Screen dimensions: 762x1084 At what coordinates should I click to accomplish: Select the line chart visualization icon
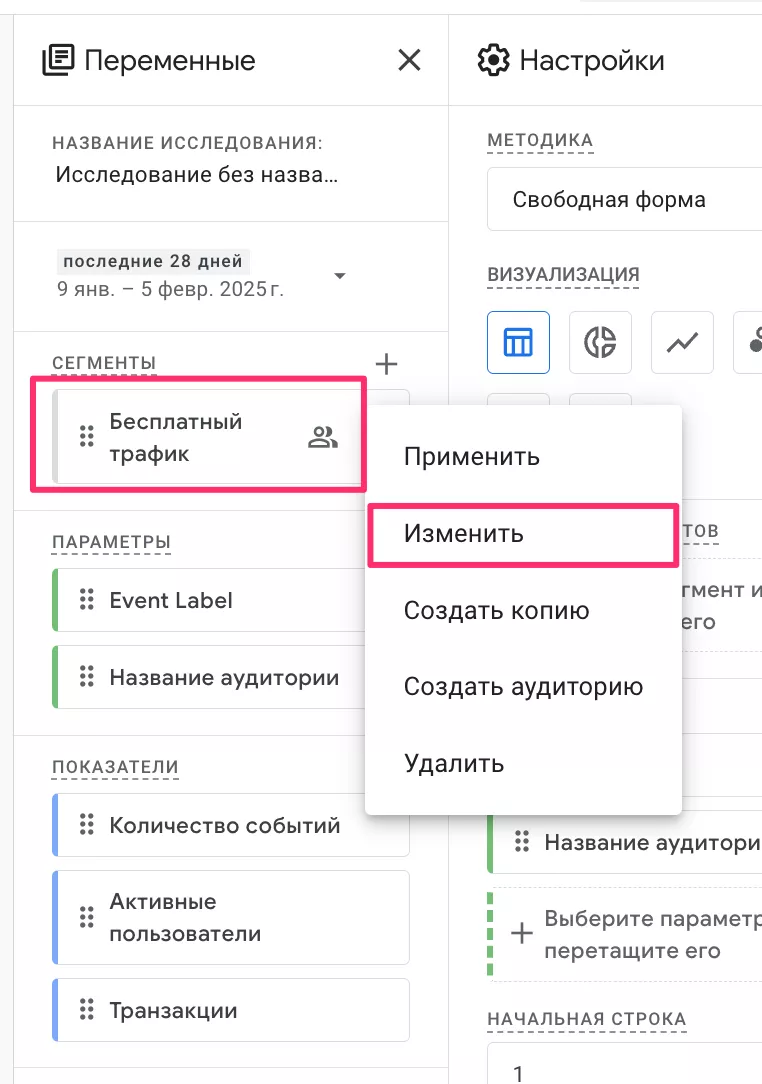(682, 342)
